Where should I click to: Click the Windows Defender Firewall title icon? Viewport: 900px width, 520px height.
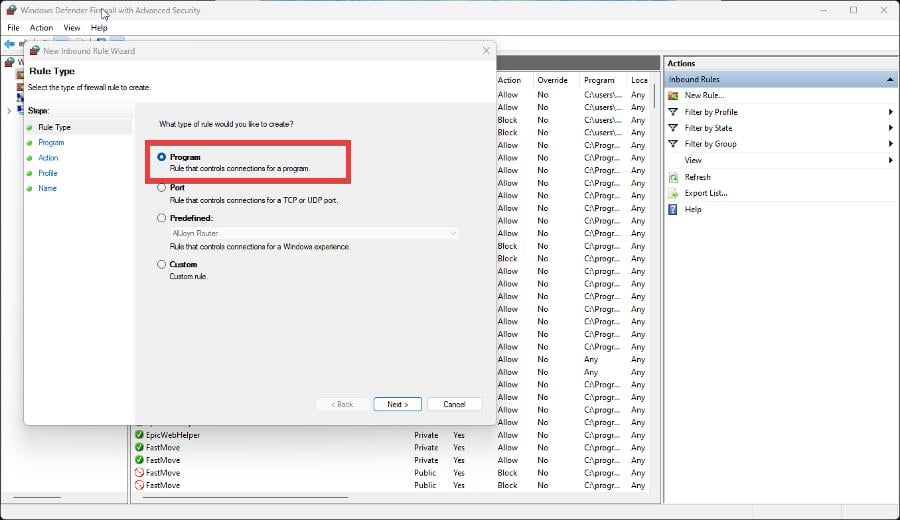(x=11, y=10)
